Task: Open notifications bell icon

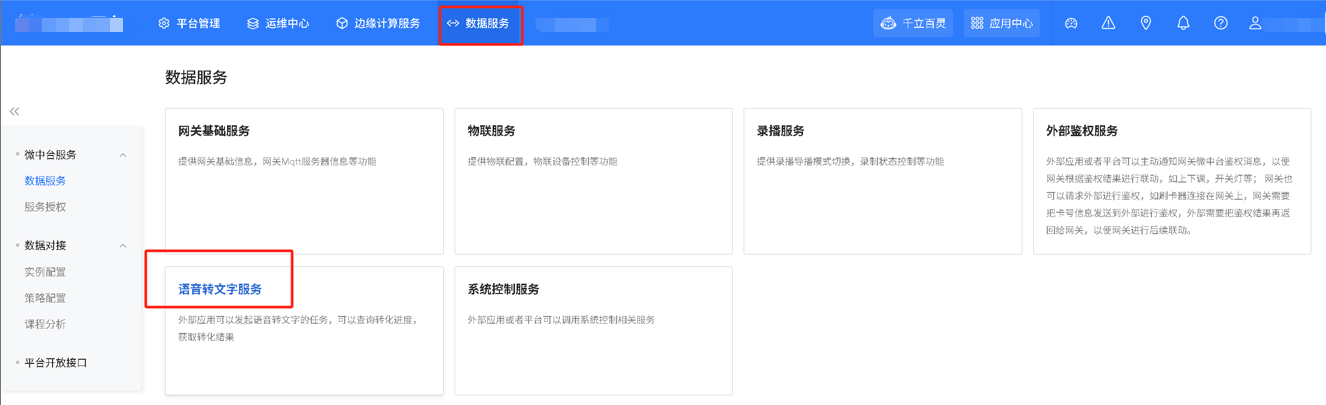Action: [1183, 23]
